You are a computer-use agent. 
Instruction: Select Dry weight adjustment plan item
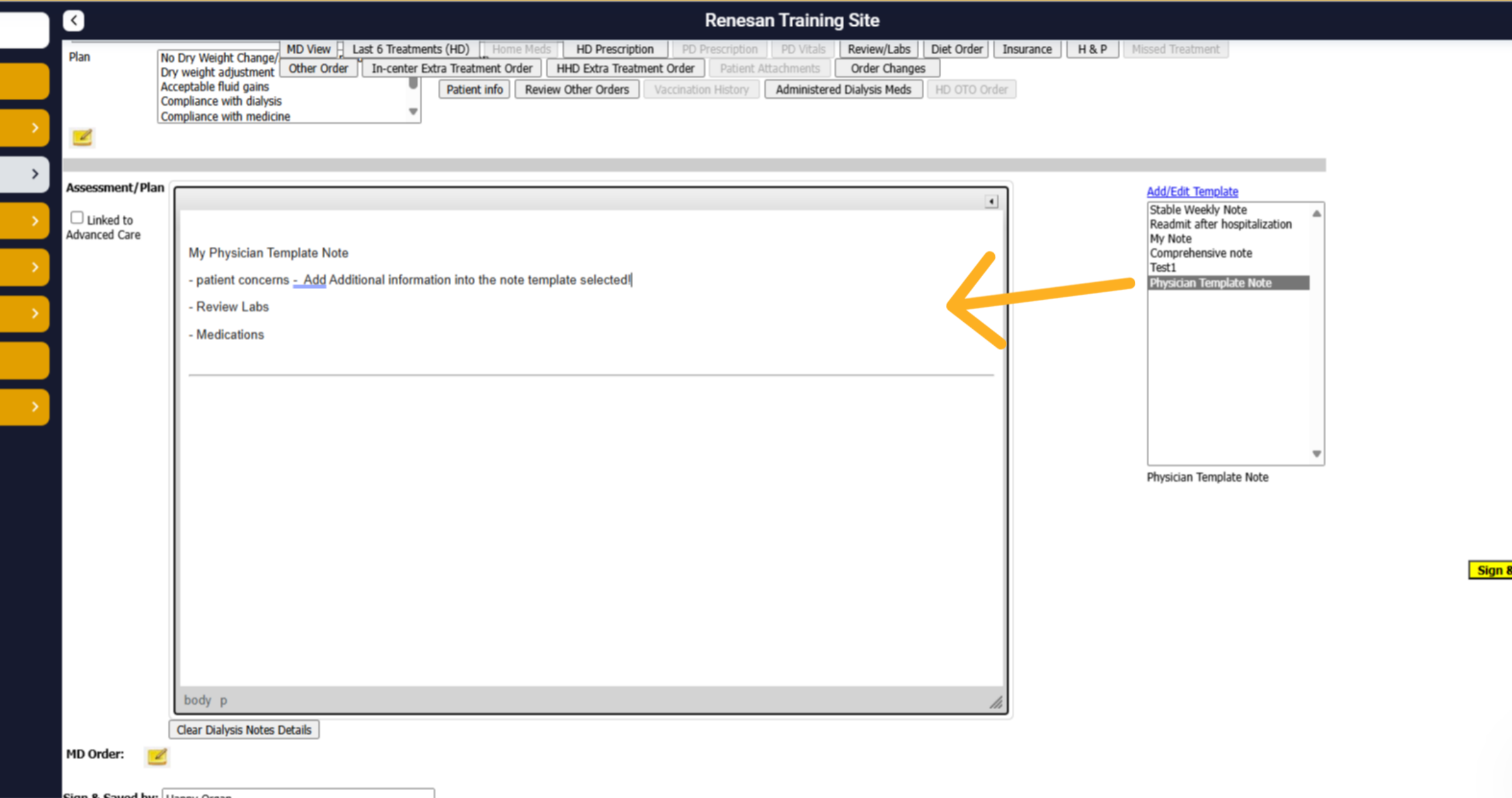click(x=217, y=72)
